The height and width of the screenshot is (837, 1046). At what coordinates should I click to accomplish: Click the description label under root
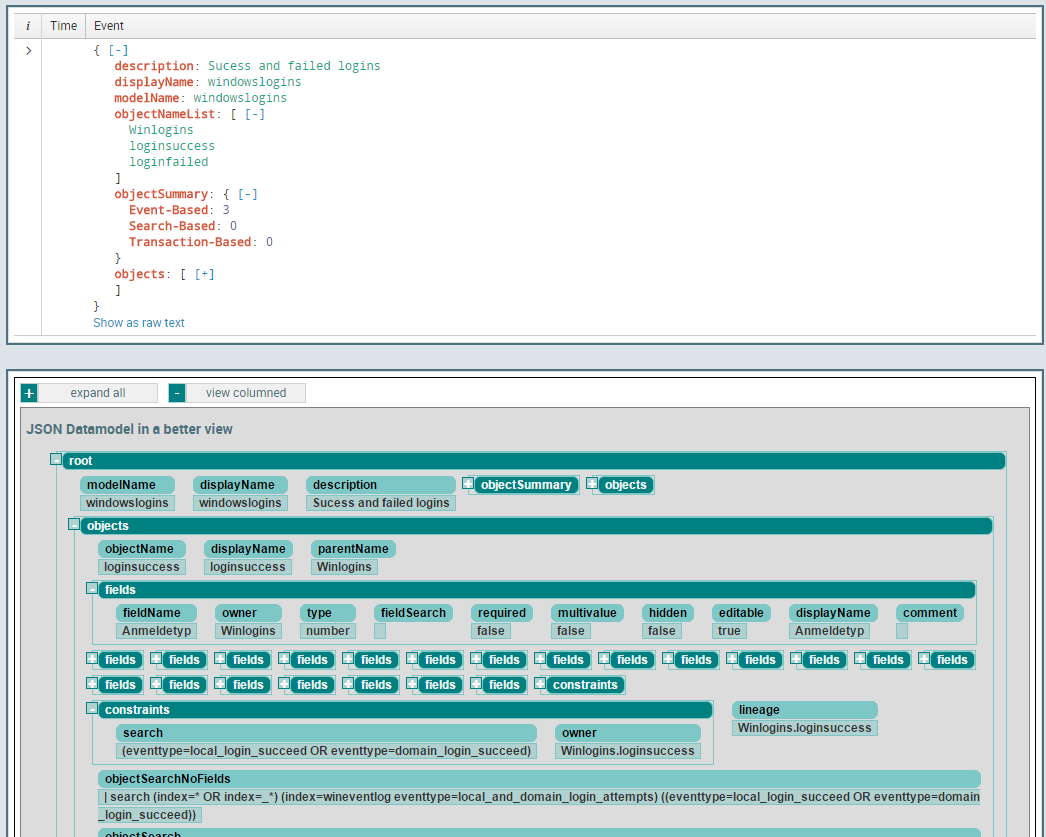pyautogui.click(x=381, y=485)
